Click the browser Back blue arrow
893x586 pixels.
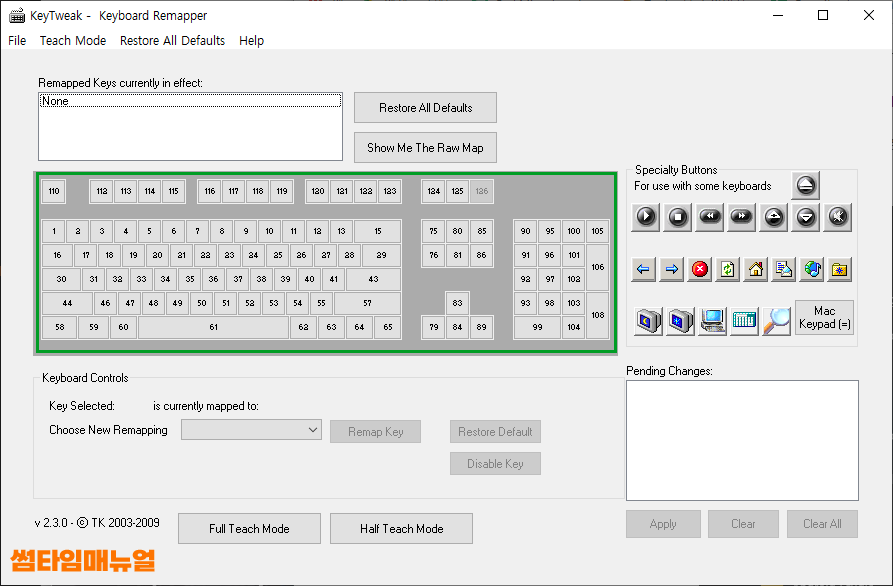click(644, 269)
